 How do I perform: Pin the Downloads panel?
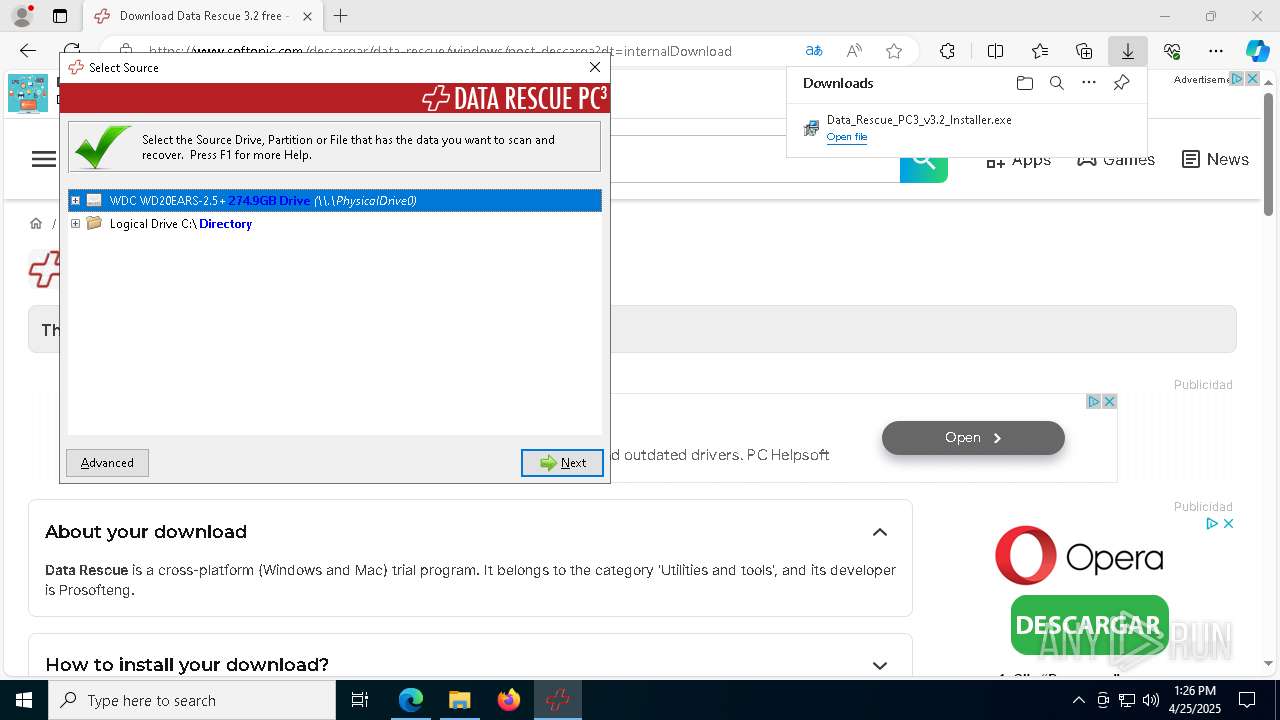tap(1121, 83)
